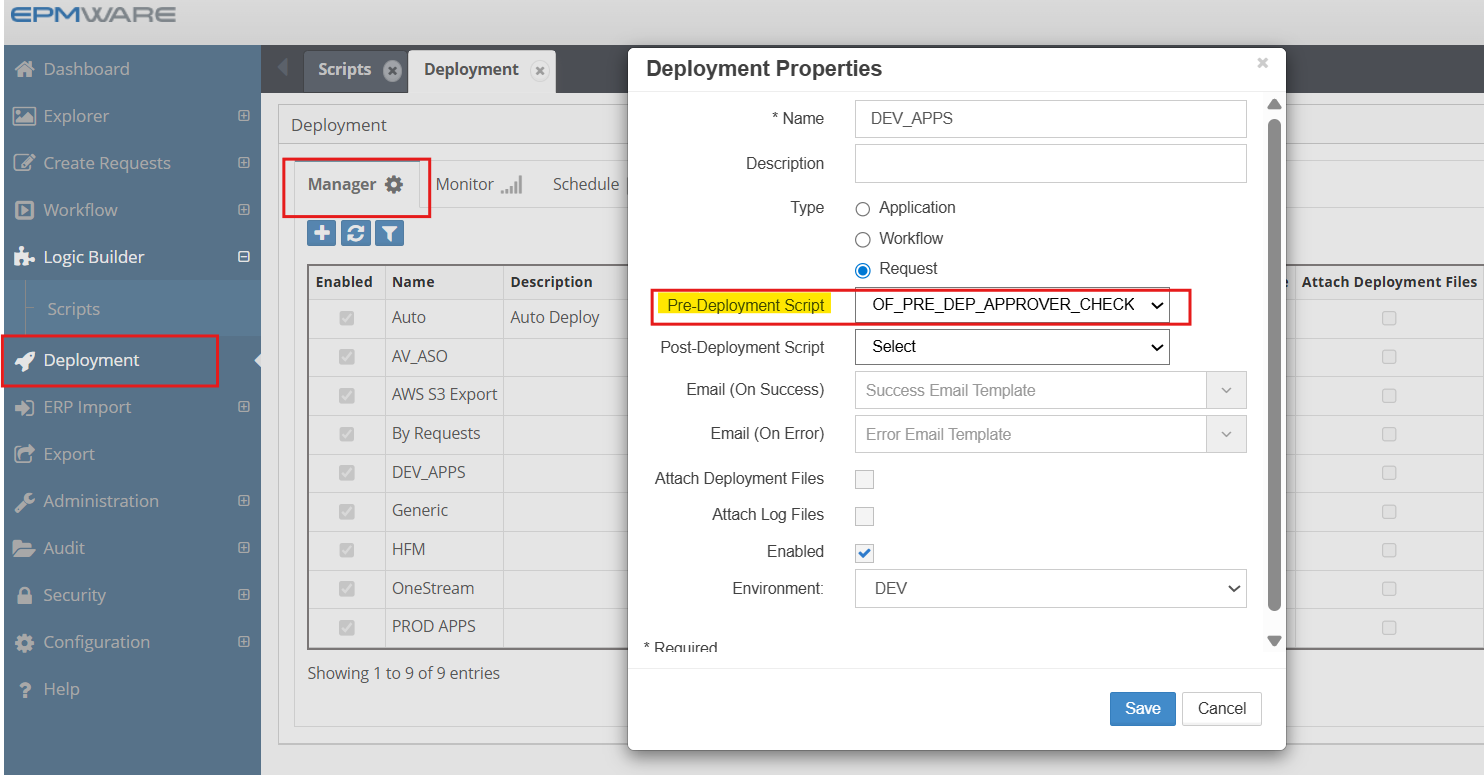The width and height of the screenshot is (1484, 775).
Task: Open the Pre-Deployment Script dropdown
Action: point(1012,305)
